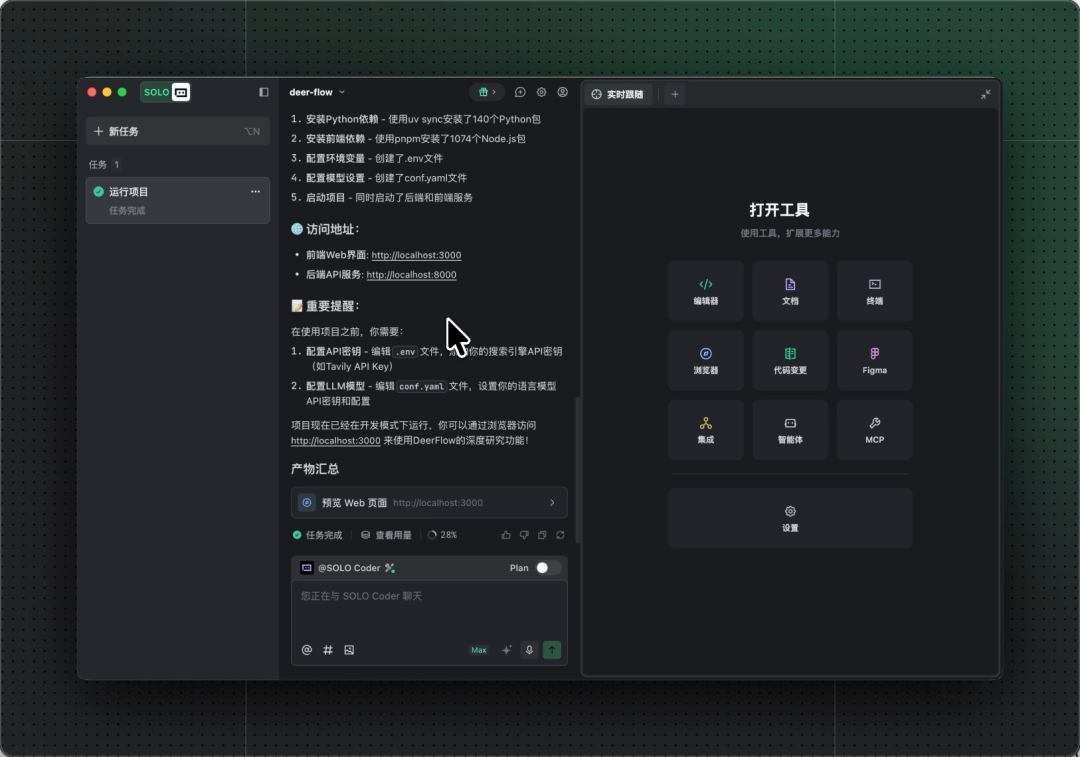The image size is (1080, 757).
Task: Open the Figma tool tile
Action: coord(874,360)
